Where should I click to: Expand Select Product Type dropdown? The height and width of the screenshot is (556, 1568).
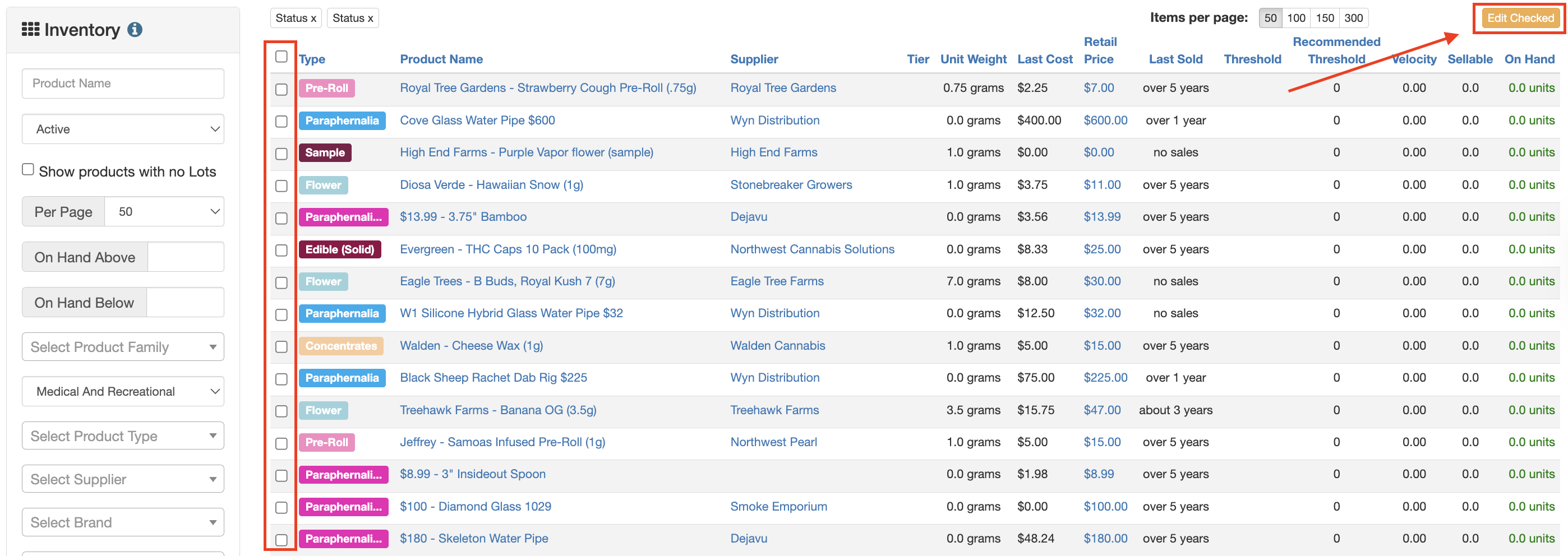point(123,435)
